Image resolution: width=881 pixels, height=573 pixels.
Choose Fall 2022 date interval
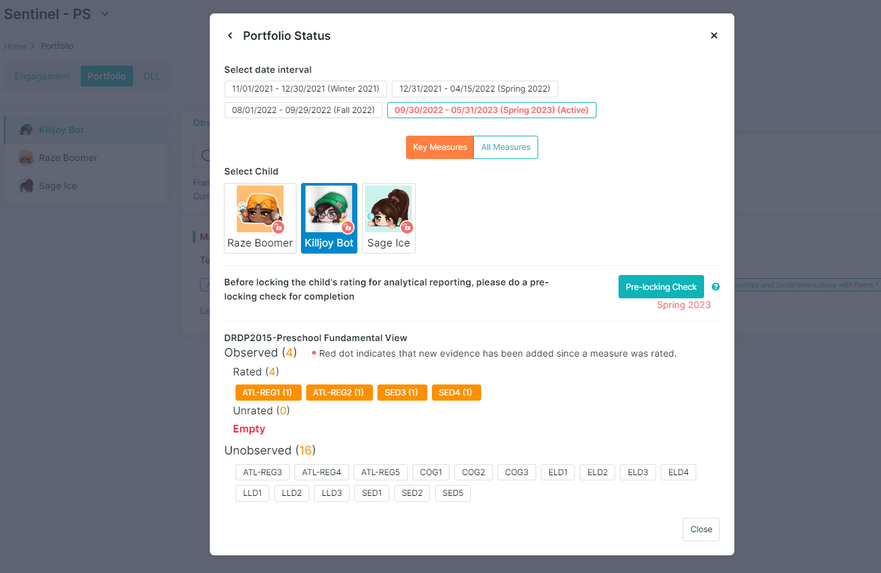click(x=303, y=110)
